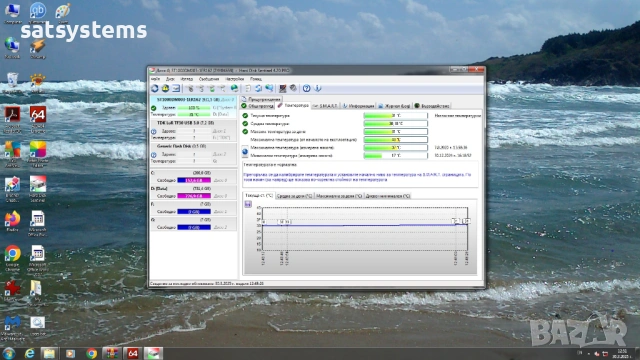Open the Предупреждения tab

[261, 99]
